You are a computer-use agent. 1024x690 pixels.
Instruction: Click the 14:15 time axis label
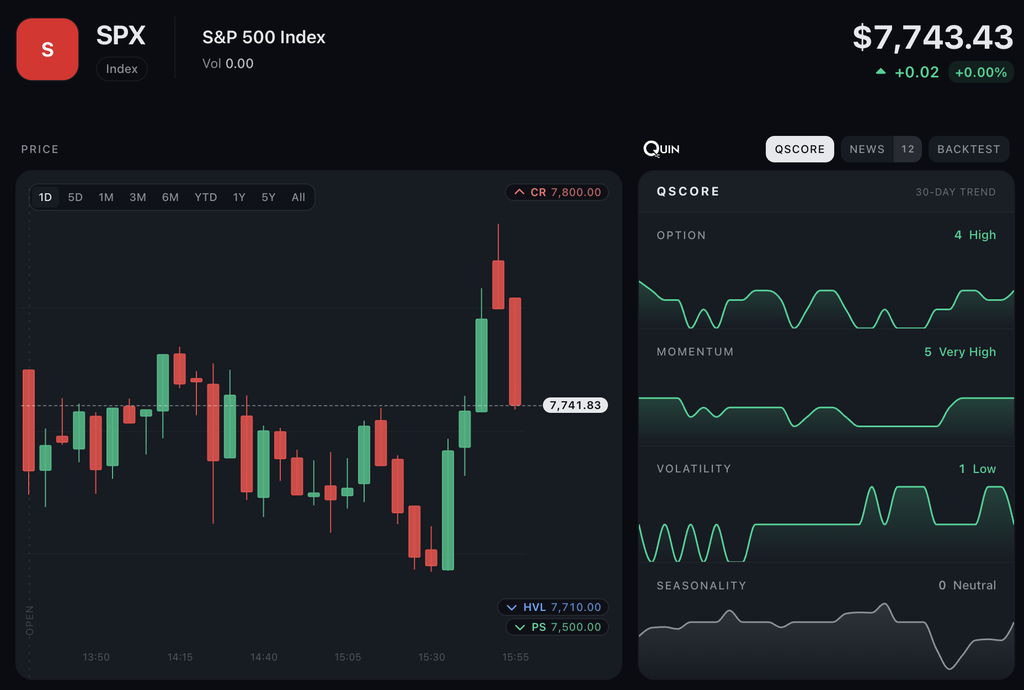click(180, 657)
